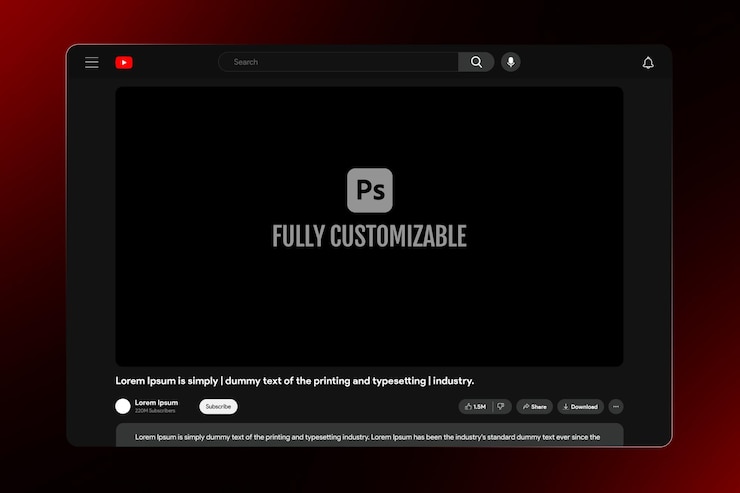Image resolution: width=740 pixels, height=493 pixels.
Task: Click the FULLY CUSTOMIZABLE text in video
Action: (x=369, y=236)
